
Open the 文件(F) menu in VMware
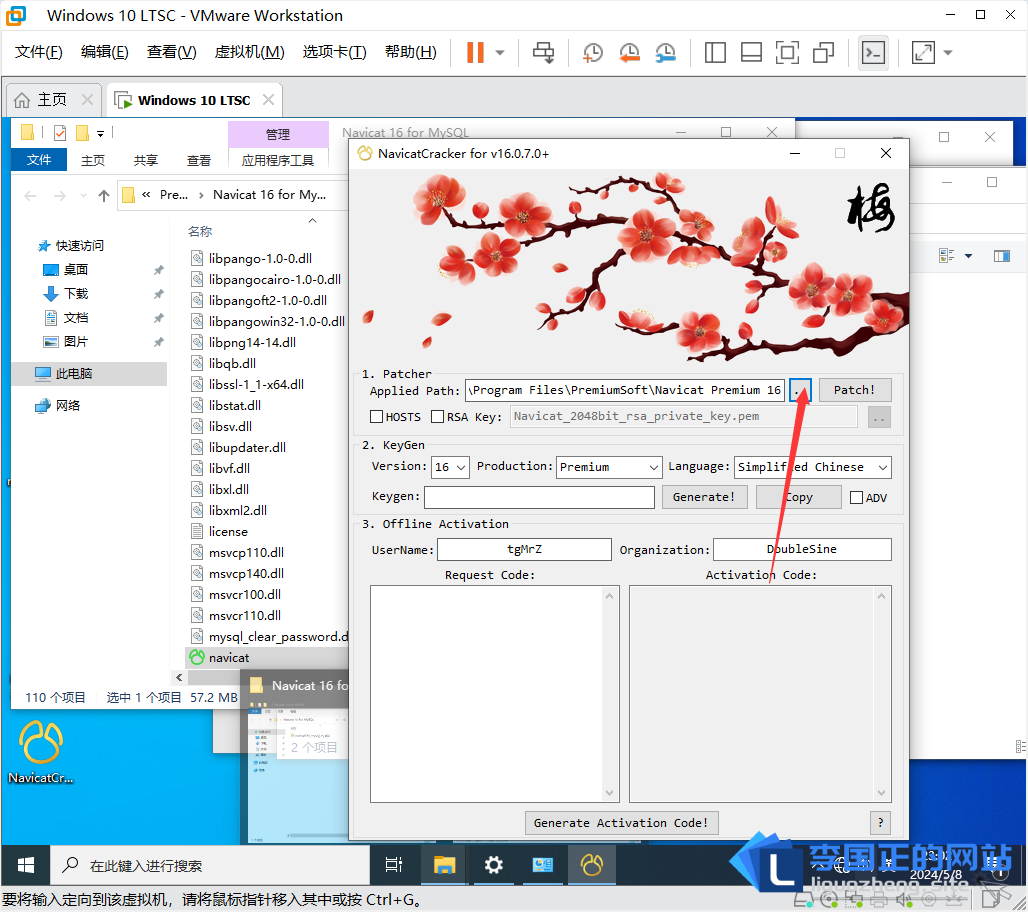pyautogui.click(x=39, y=52)
